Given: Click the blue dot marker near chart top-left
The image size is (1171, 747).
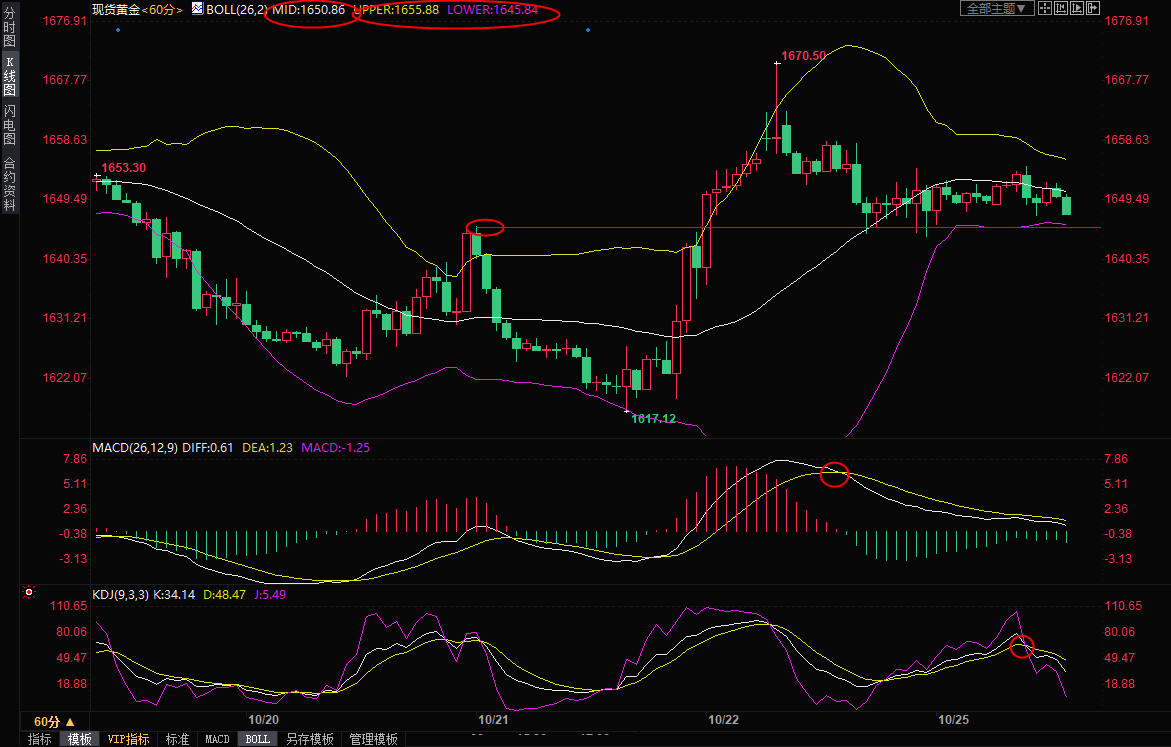Looking at the screenshot, I should click(118, 30).
